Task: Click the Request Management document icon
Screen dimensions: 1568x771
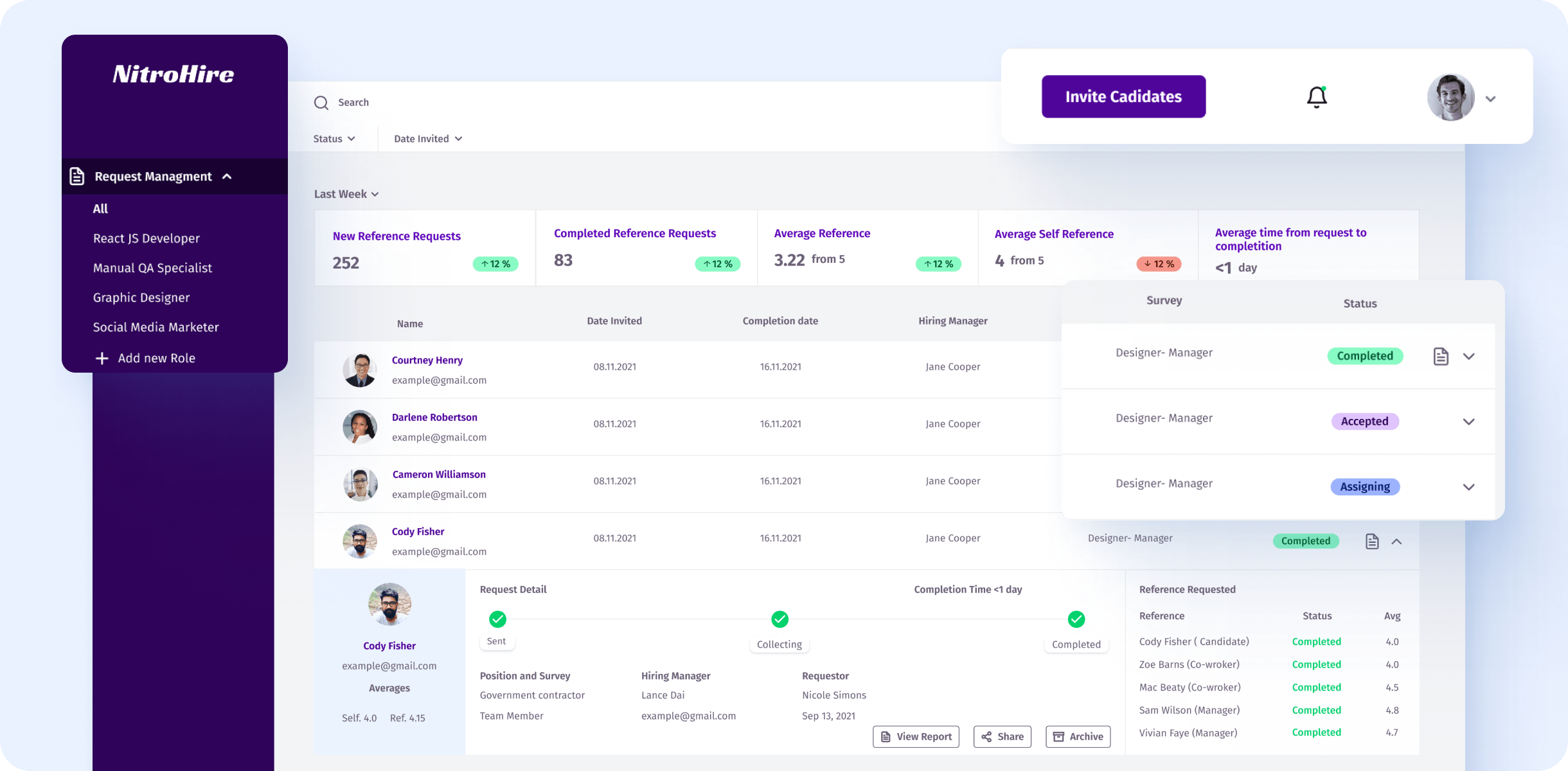Action: tap(77, 176)
